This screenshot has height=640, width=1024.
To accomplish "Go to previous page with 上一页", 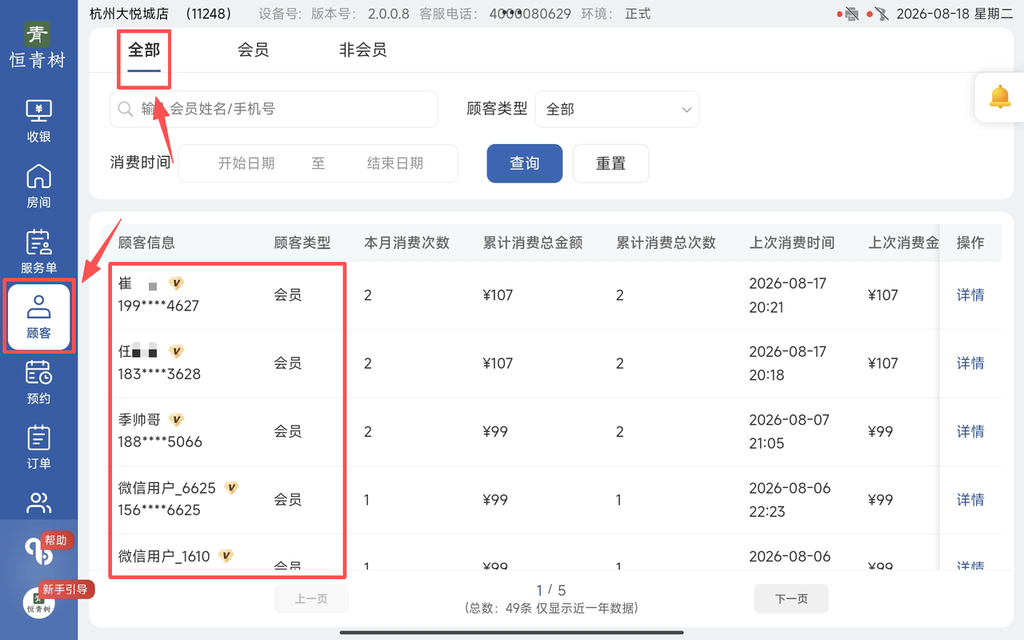I will click(x=312, y=599).
